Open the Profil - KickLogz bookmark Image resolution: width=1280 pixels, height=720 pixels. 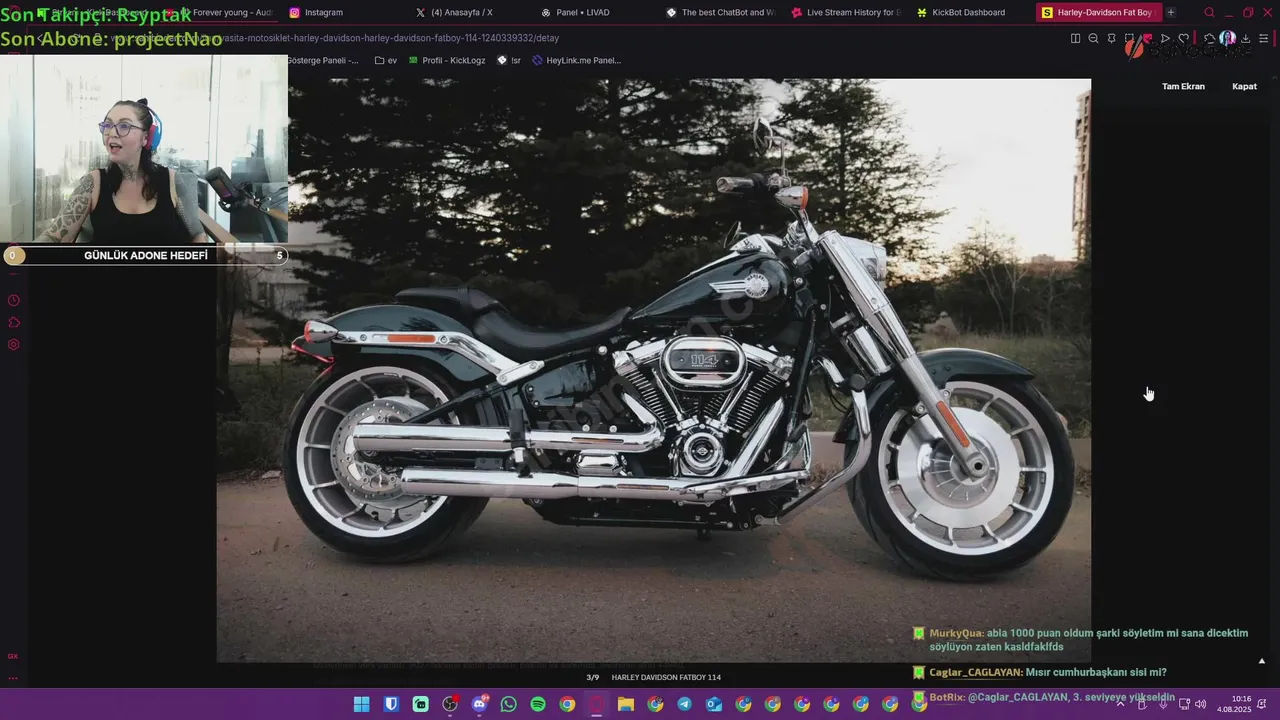click(447, 60)
